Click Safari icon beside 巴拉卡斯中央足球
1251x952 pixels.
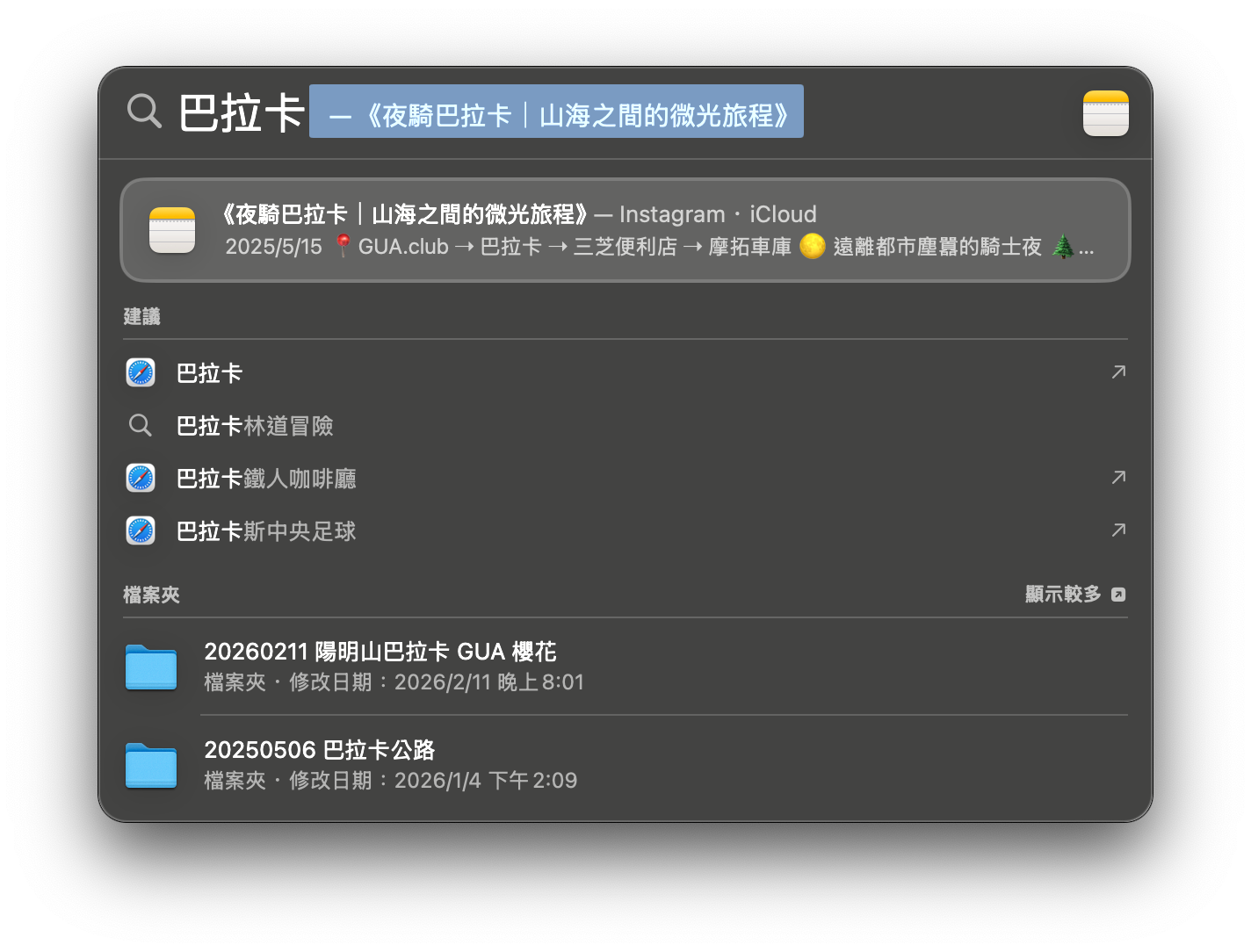pos(141,531)
